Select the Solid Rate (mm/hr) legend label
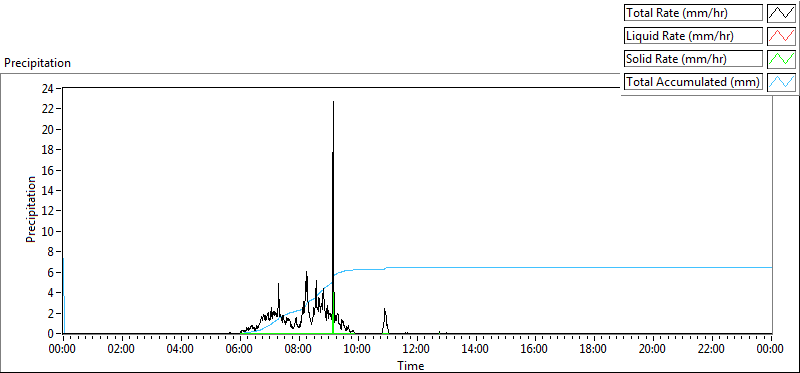800x373 pixels. click(693, 59)
